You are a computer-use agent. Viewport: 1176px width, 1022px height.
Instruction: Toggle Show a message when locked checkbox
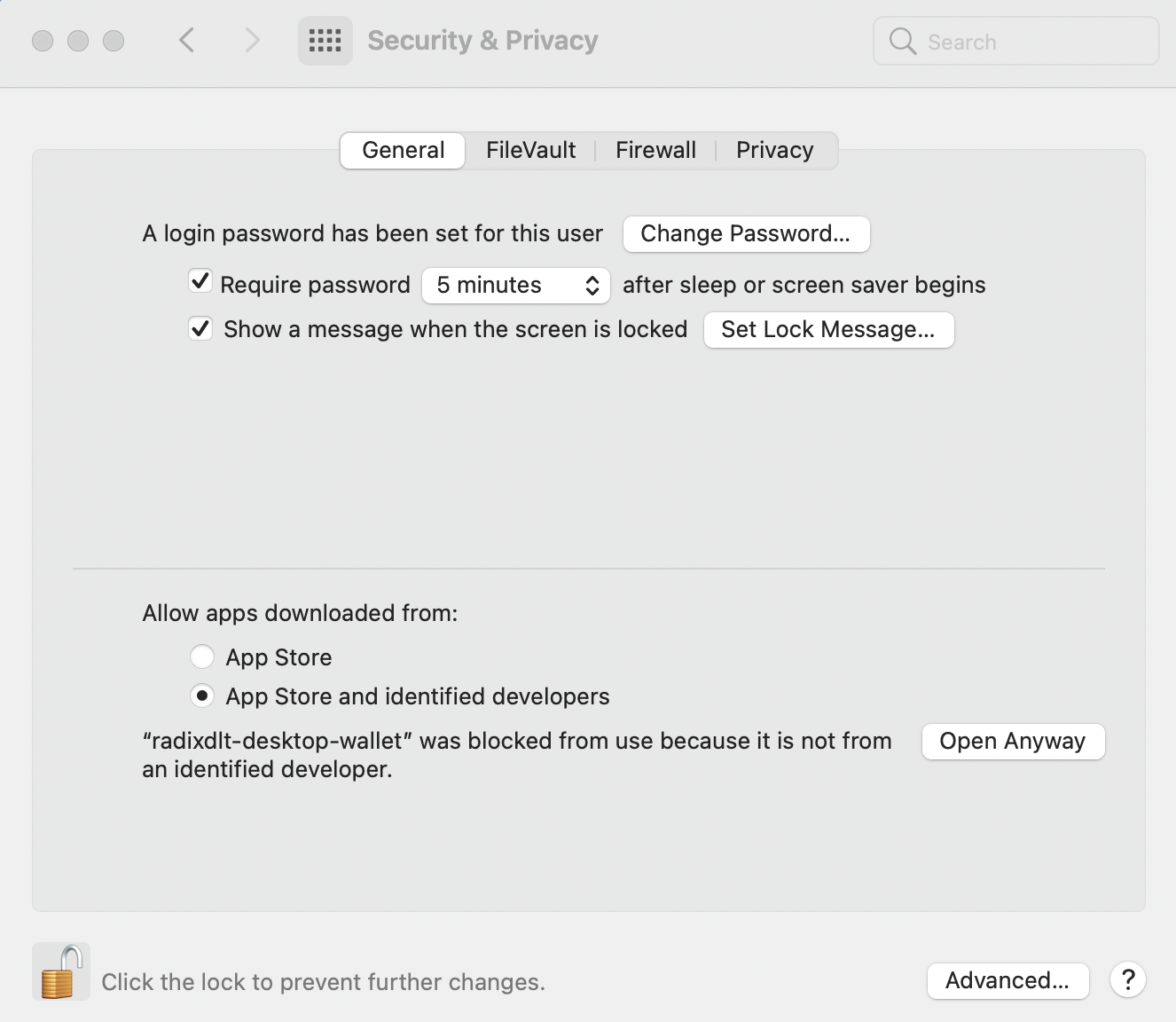point(200,329)
